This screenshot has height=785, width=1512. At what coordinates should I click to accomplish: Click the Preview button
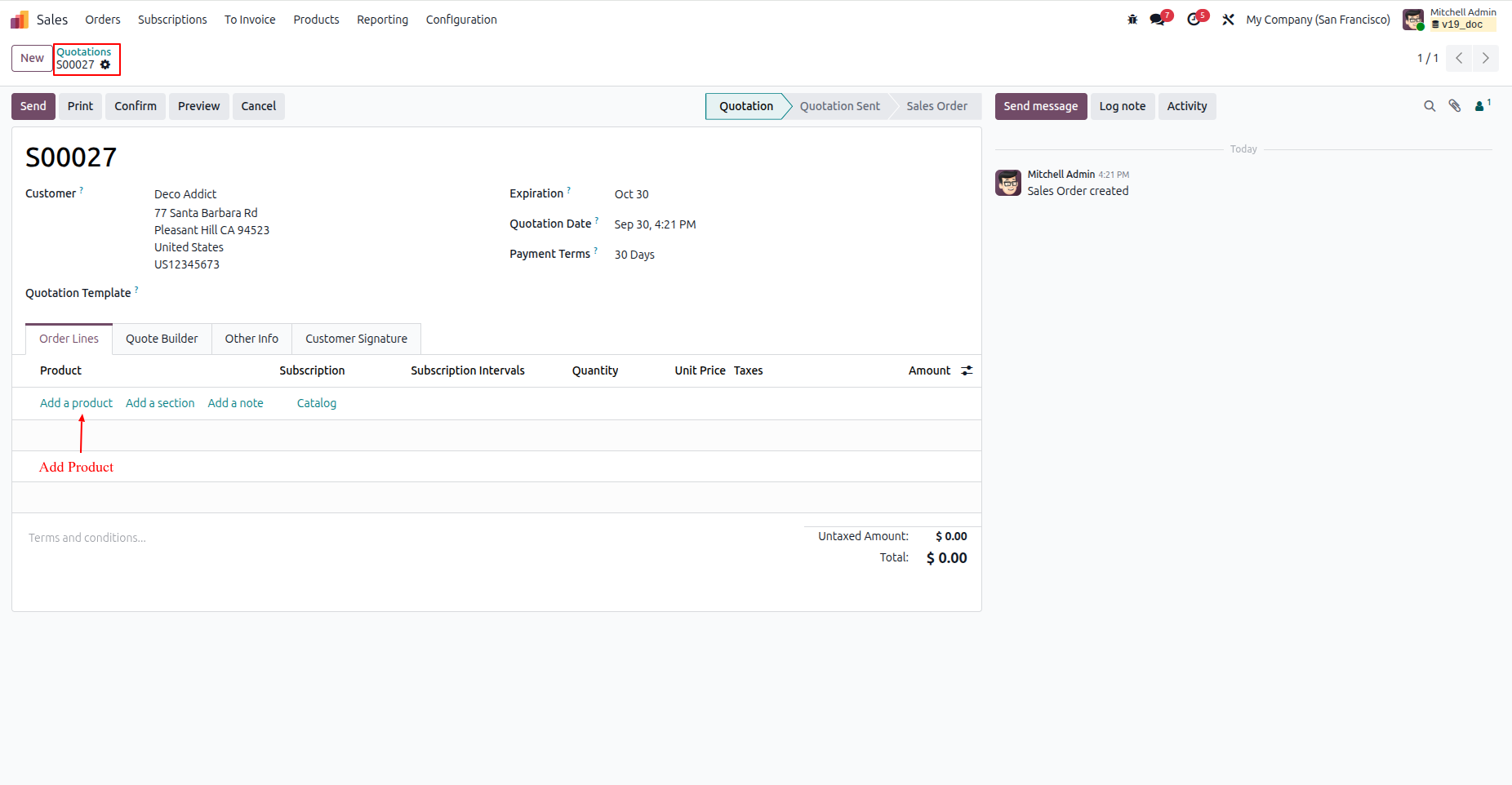(198, 106)
